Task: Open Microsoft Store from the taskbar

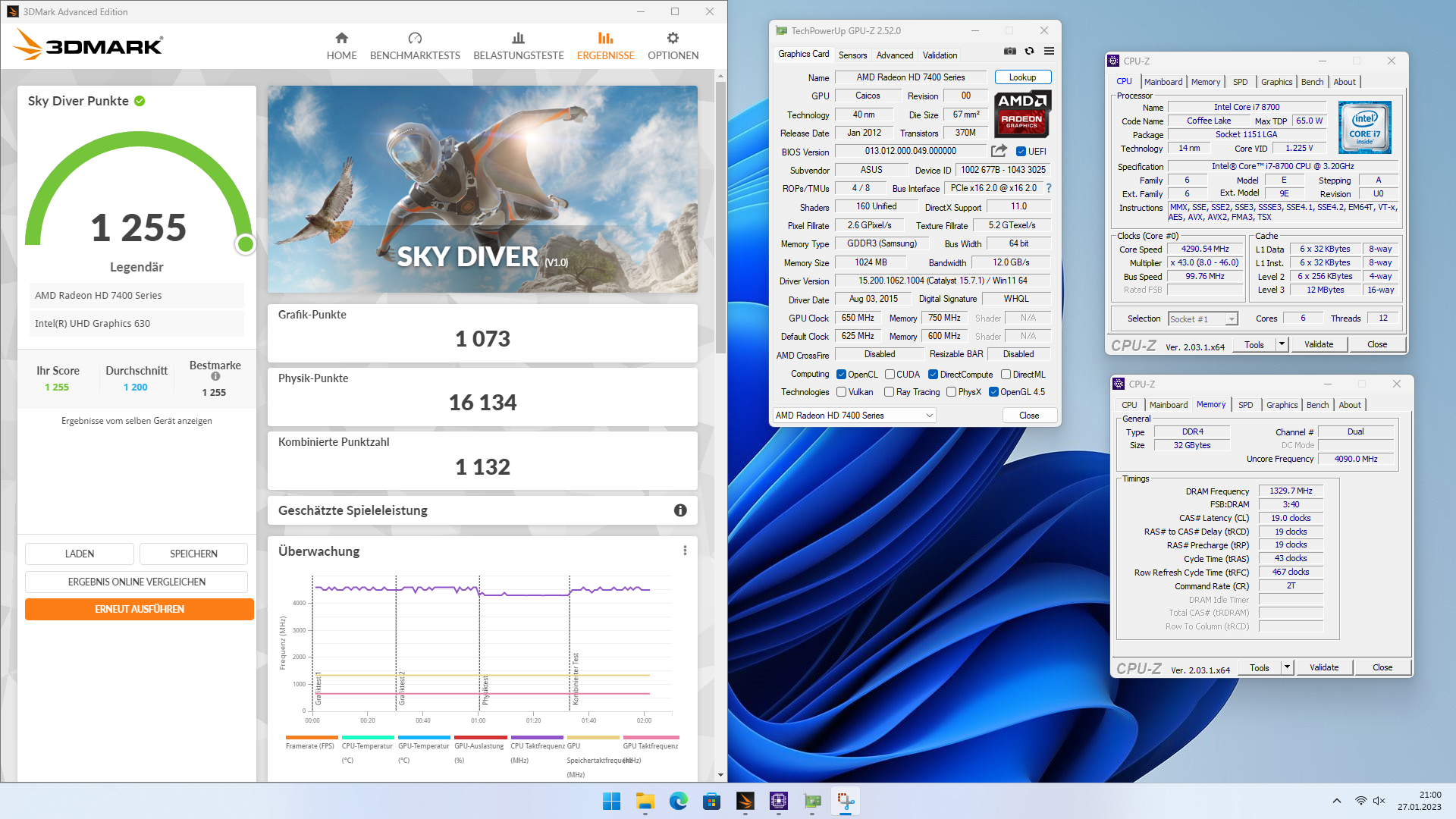Action: tap(711, 801)
